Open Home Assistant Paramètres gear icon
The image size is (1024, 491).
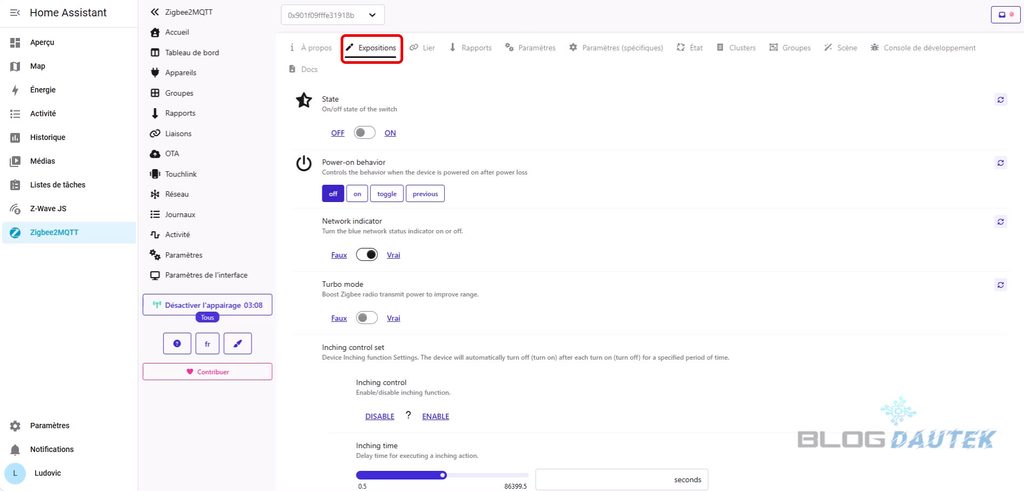(x=15, y=426)
